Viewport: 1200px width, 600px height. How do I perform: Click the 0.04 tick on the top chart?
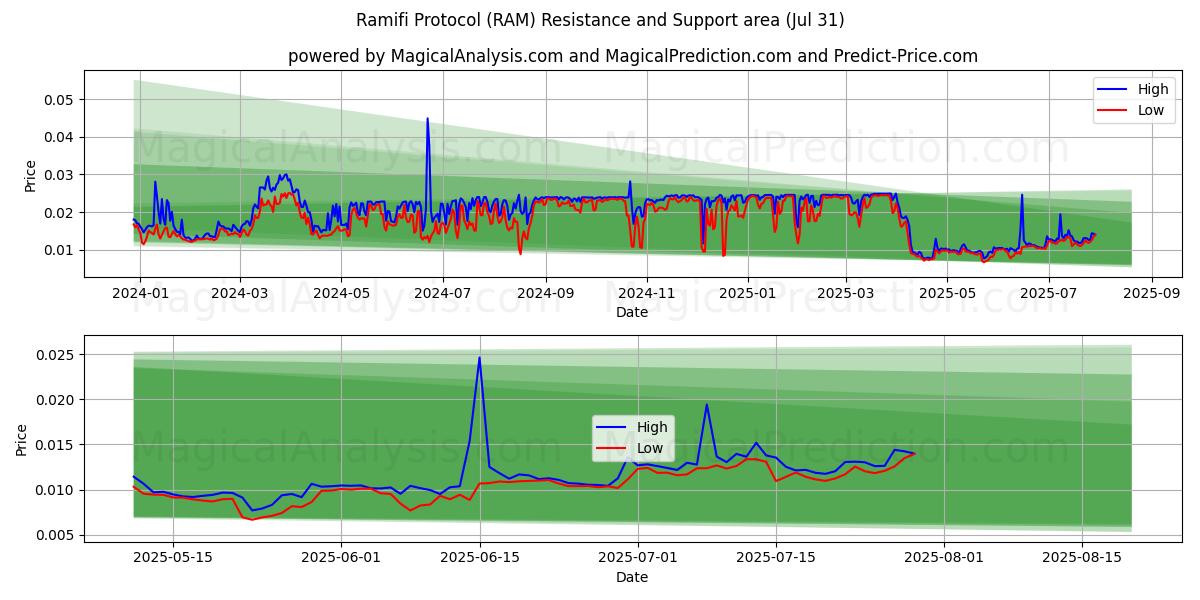(60, 137)
